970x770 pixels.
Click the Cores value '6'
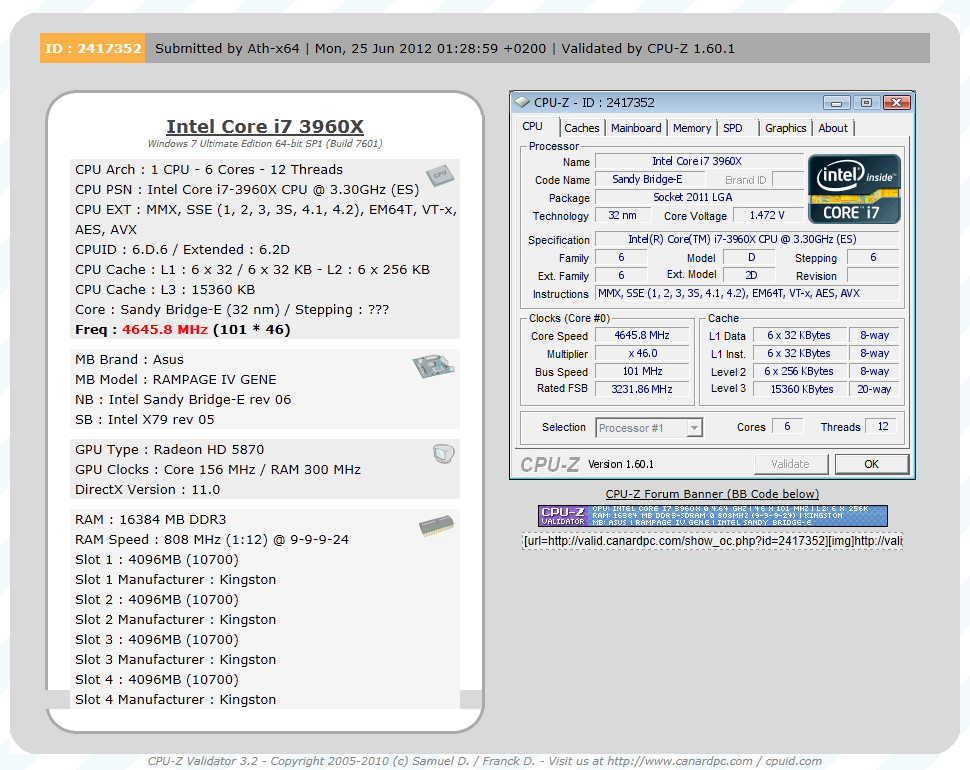[x=788, y=426]
